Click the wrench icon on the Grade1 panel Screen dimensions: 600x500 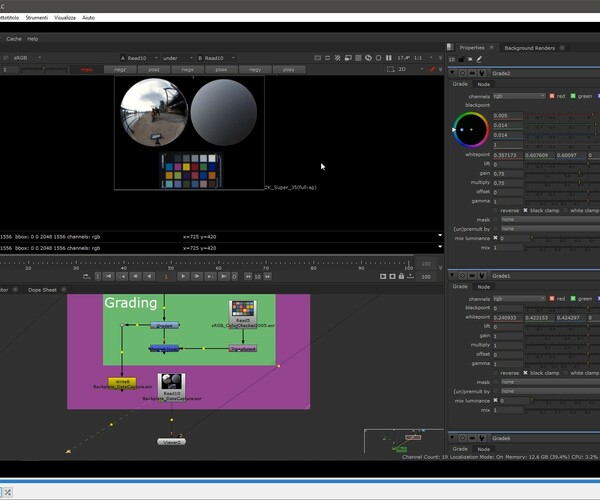tap(482, 275)
